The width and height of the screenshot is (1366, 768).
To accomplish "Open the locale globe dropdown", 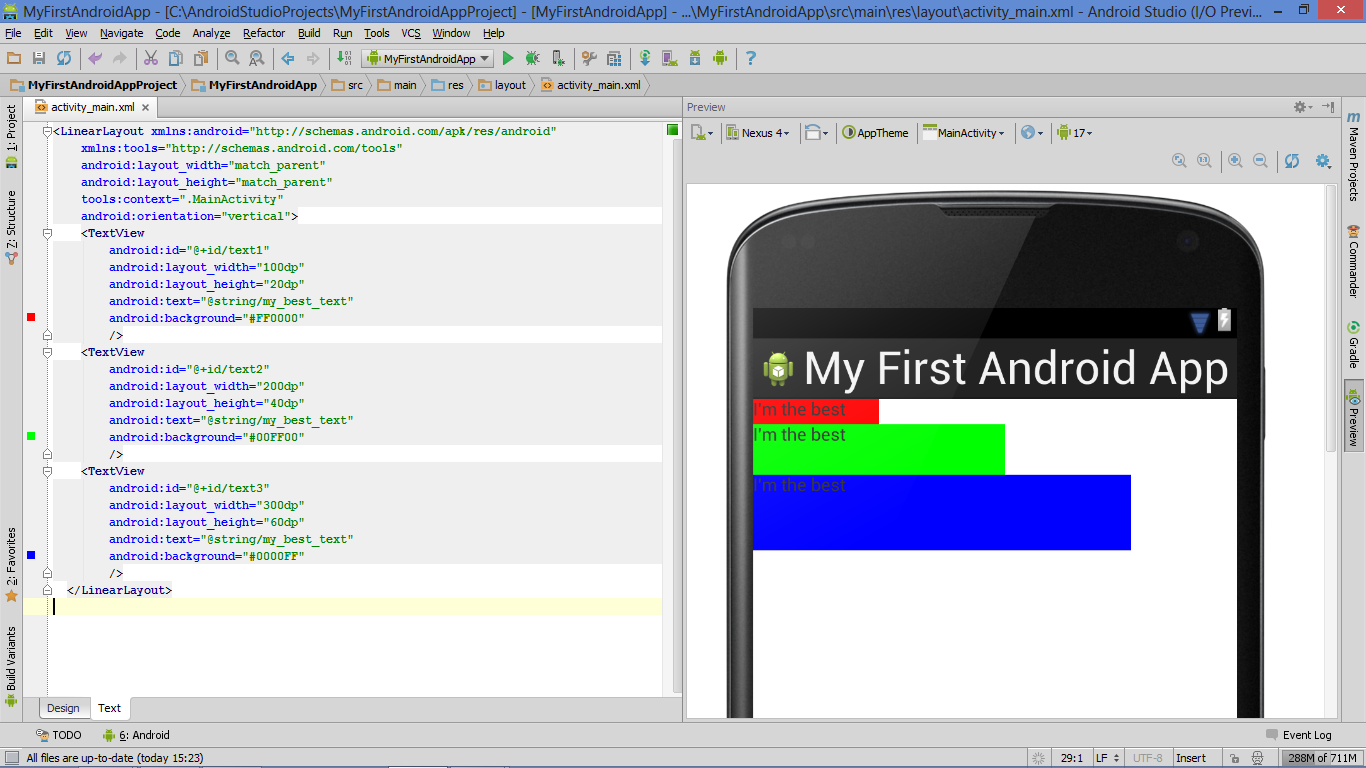I will [x=1031, y=133].
